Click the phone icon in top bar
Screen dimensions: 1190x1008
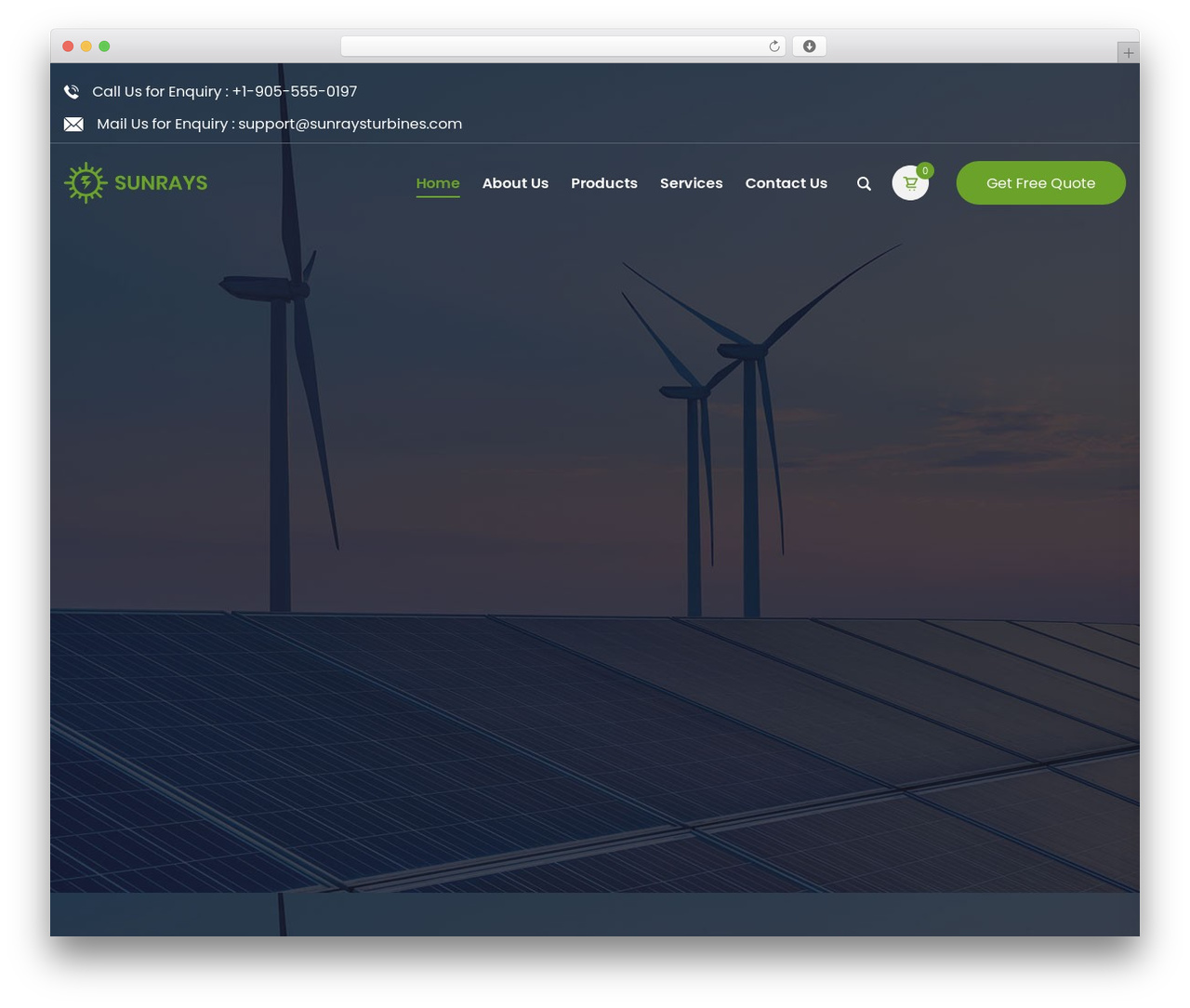coord(72,92)
